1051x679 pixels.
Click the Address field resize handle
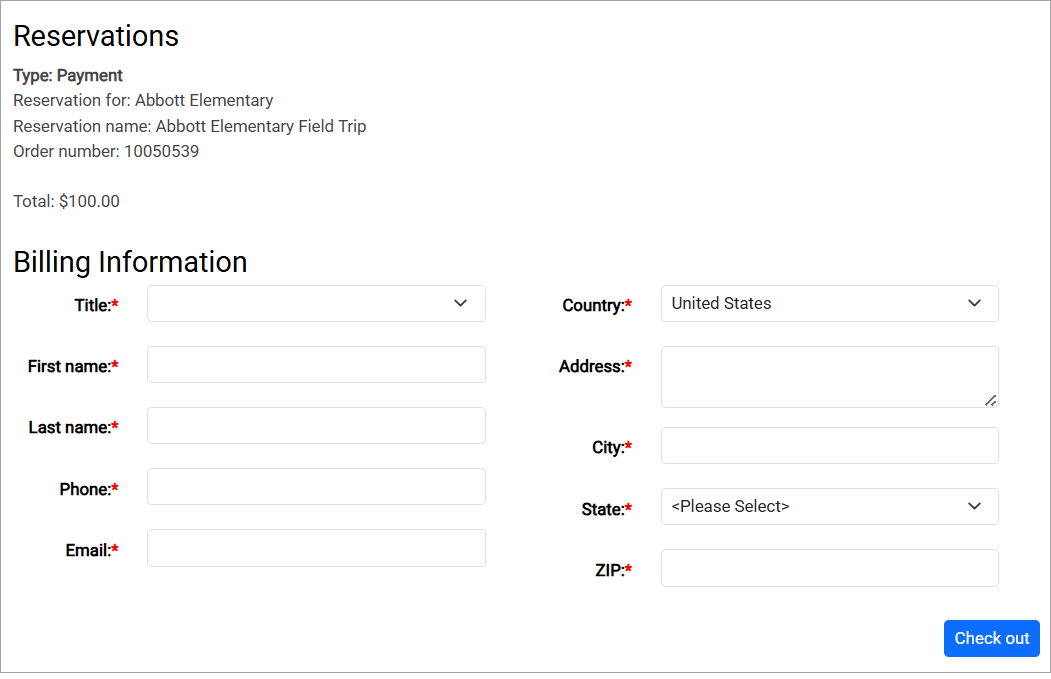pos(990,400)
